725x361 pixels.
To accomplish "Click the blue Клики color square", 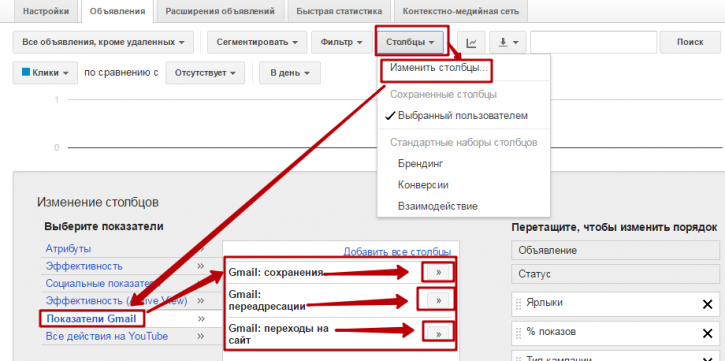I will [x=26, y=72].
